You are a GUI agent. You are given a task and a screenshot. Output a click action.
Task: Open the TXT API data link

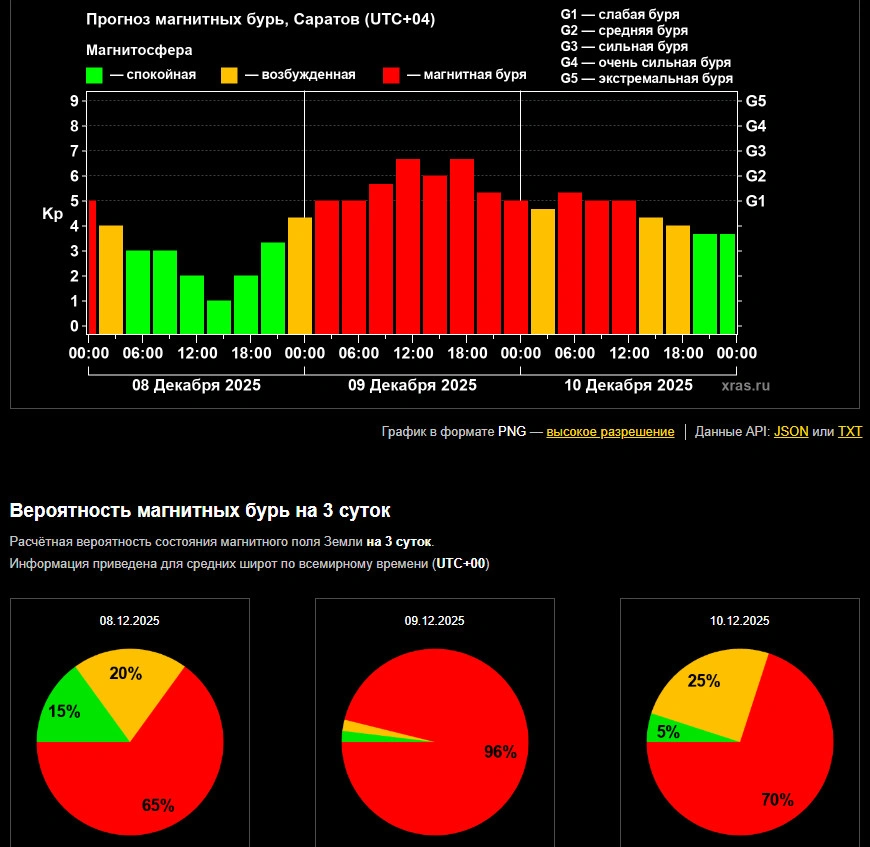click(x=849, y=432)
